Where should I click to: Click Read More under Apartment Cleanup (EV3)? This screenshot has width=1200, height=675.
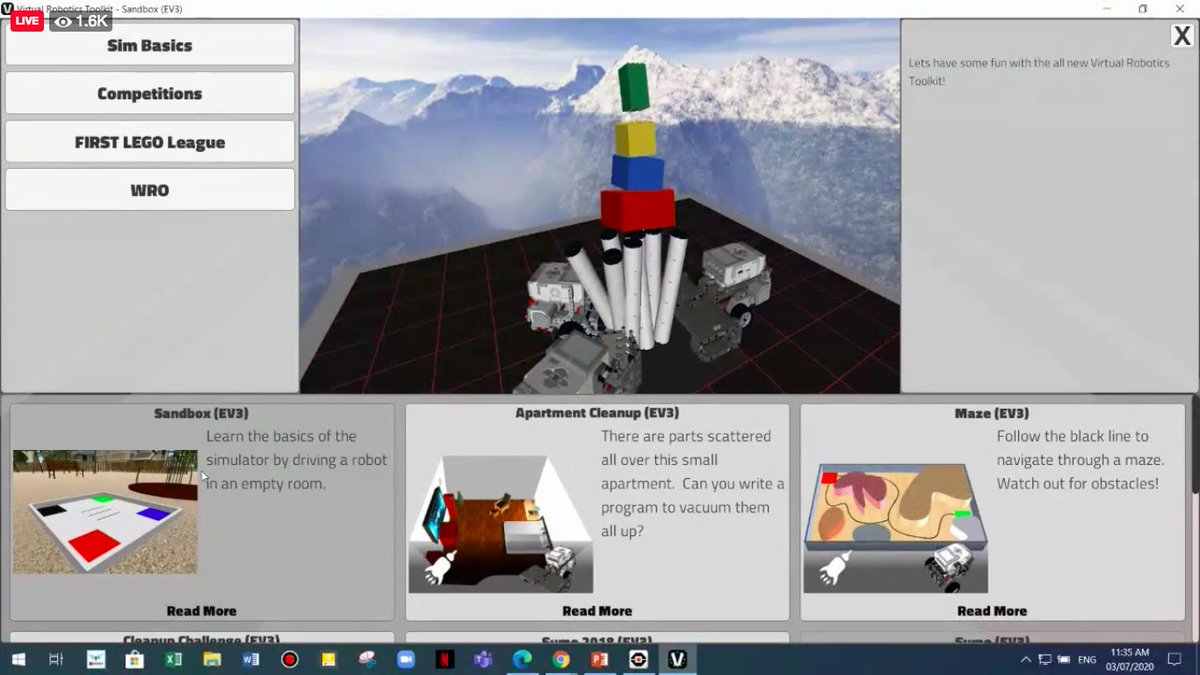[597, 610]
